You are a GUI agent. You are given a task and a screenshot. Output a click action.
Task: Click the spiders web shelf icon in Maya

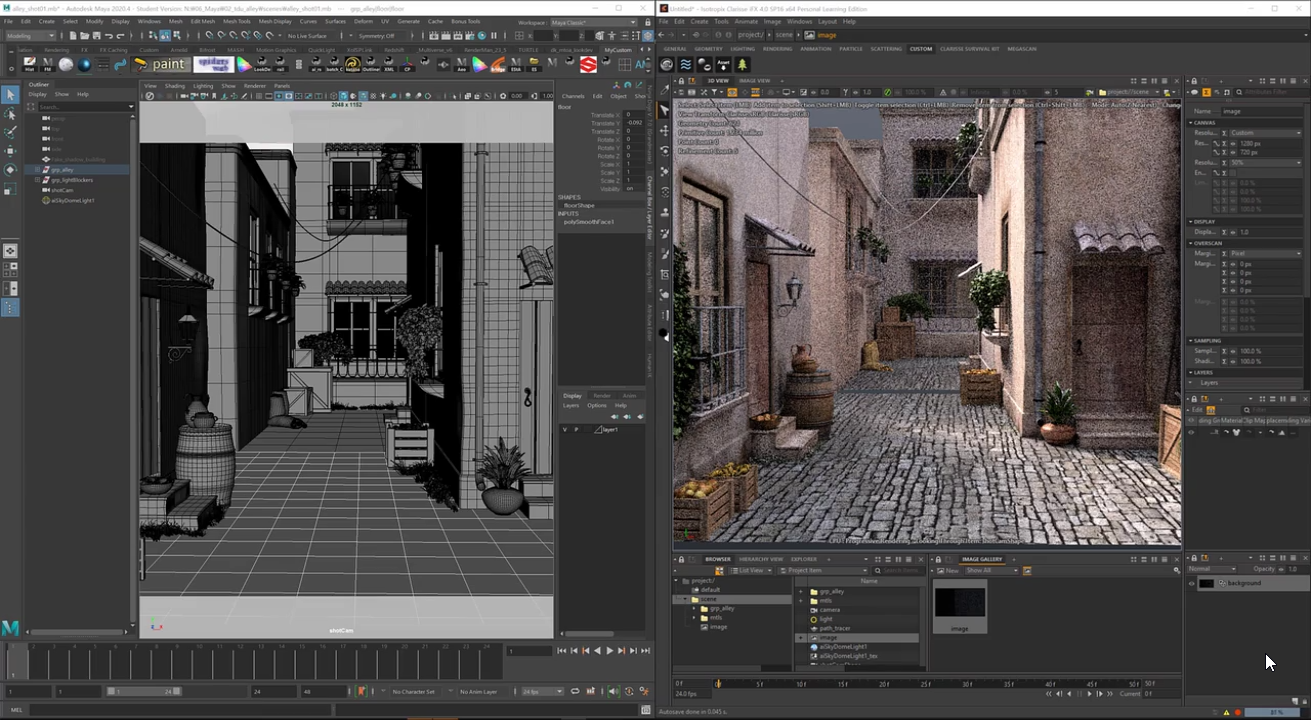[x=213, y=64]
